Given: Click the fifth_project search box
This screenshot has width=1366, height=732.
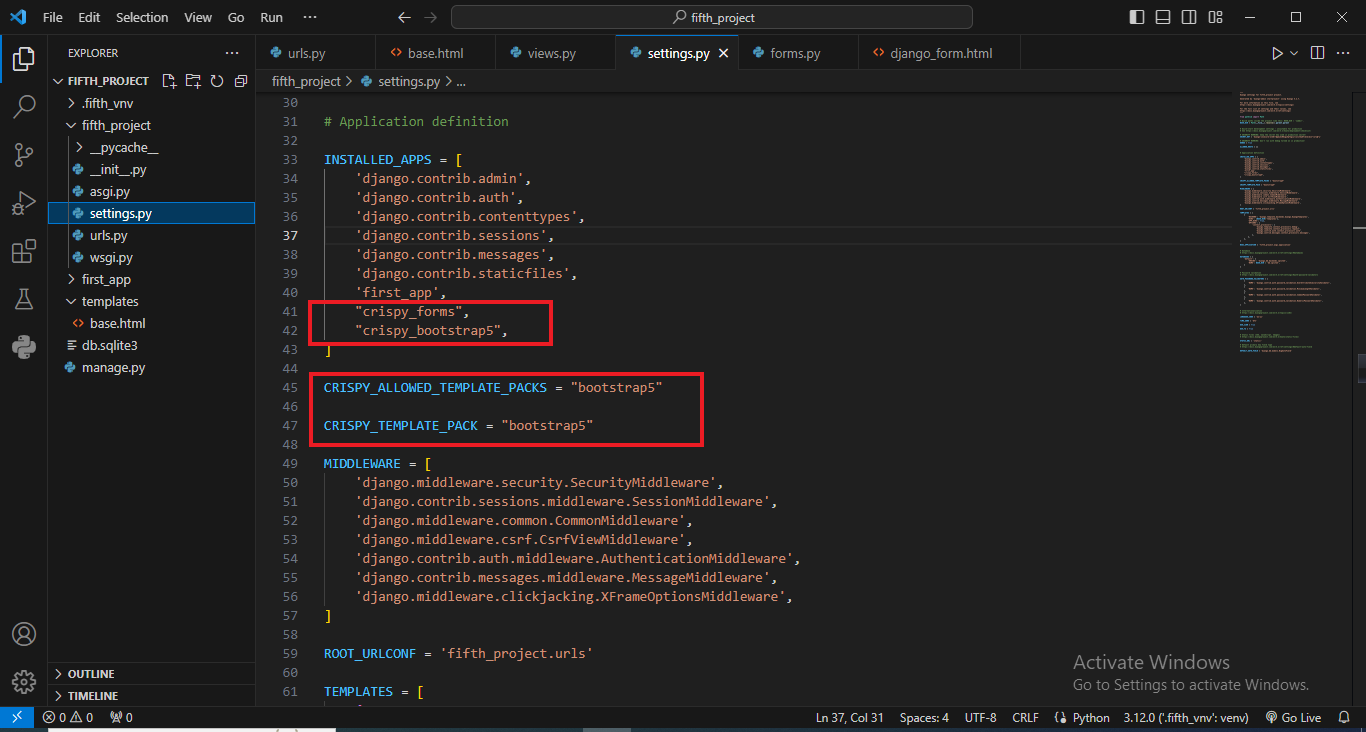Looking at the screenshot, I should pos(712,17).
